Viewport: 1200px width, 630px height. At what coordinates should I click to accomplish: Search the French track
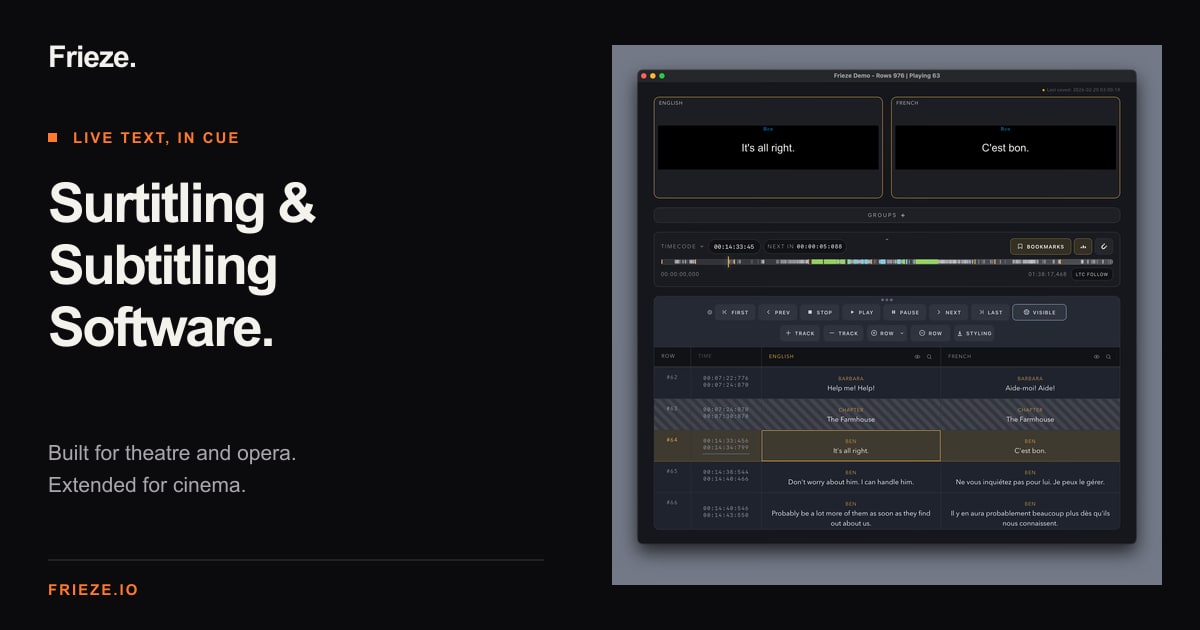coord(1108,356)
